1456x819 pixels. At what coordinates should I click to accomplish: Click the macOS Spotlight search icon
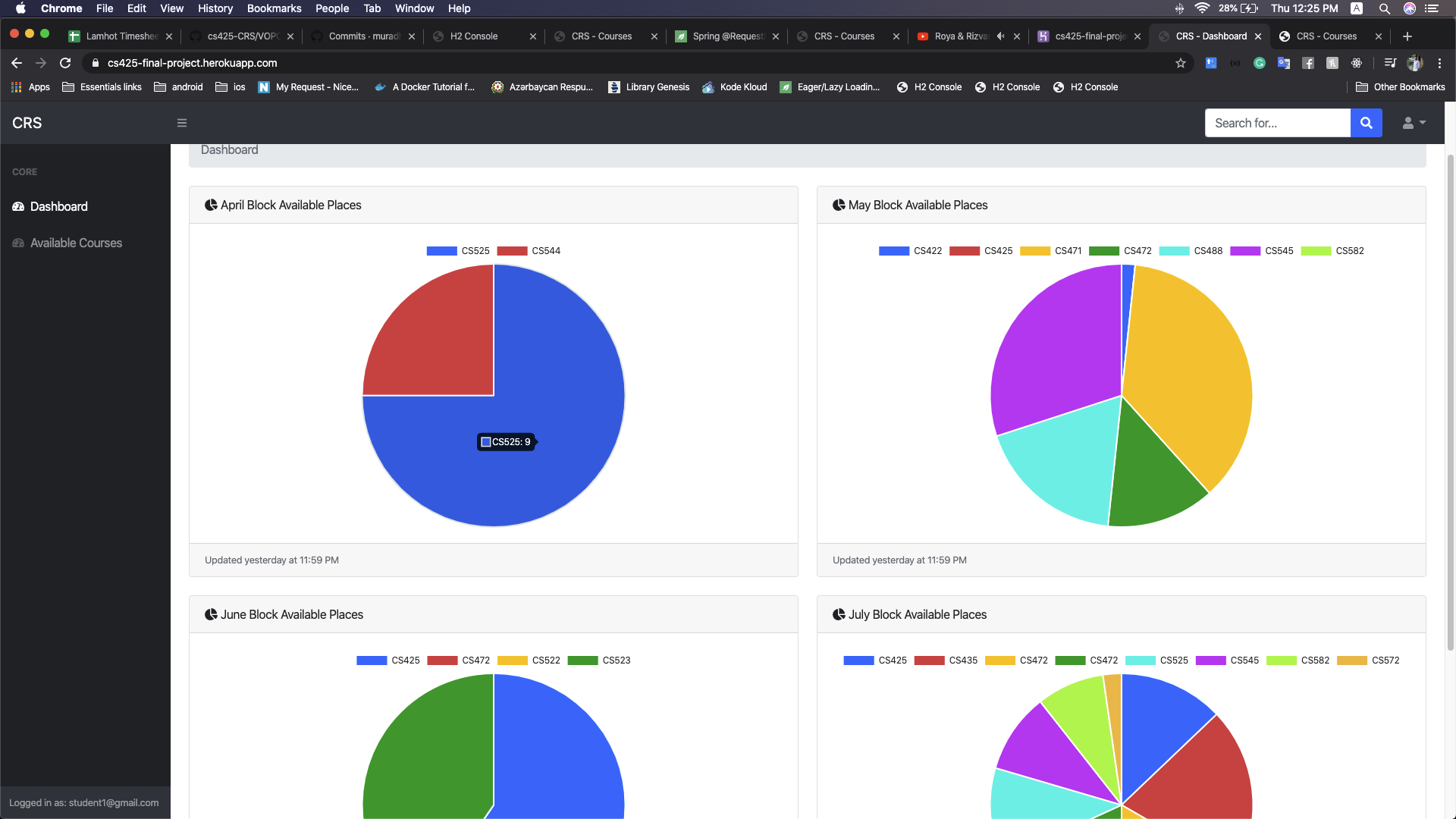pyautogui.click(x=1384, y=8)
